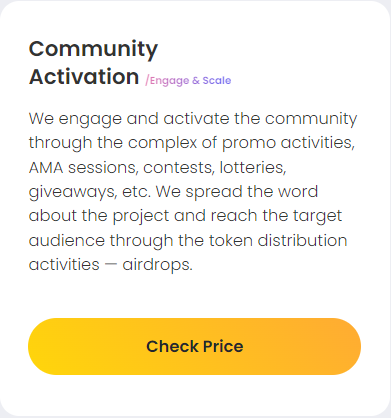Click the line starting "through the complex"
Image resolution: width=391 pixels, height=418 pixels.
point(192,144)
